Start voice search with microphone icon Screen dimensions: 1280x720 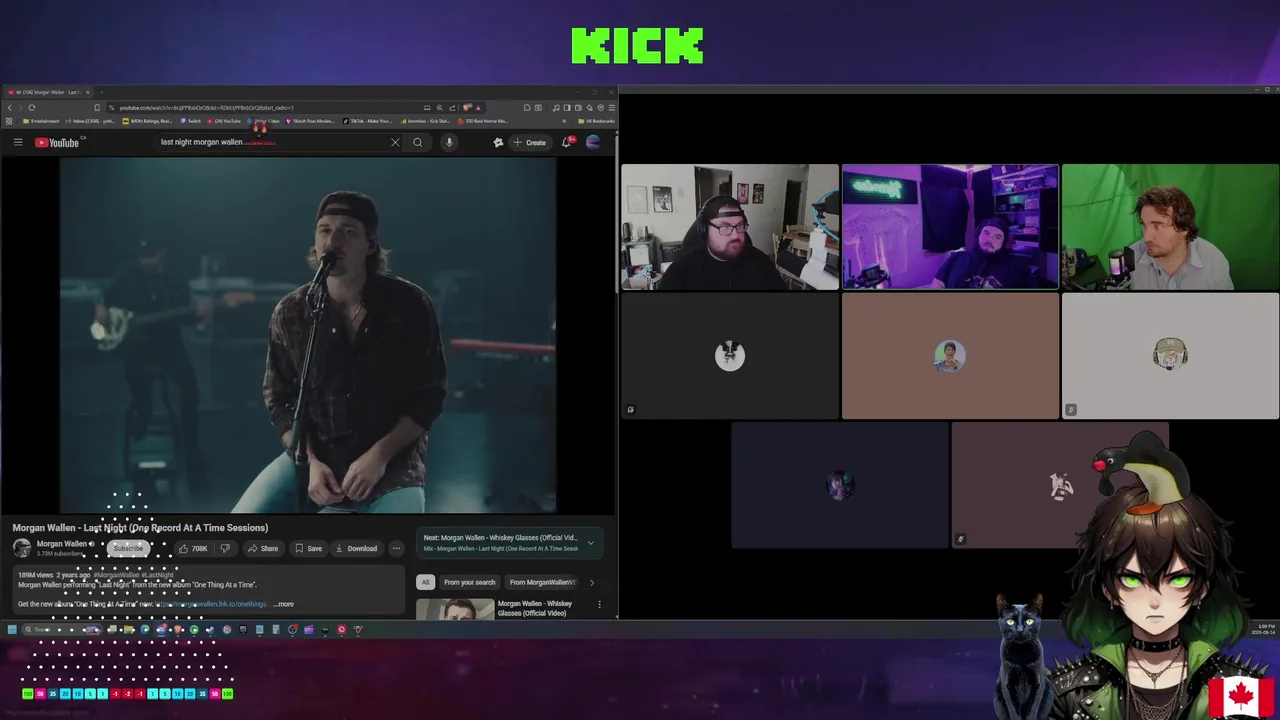[x=449, y=142]
